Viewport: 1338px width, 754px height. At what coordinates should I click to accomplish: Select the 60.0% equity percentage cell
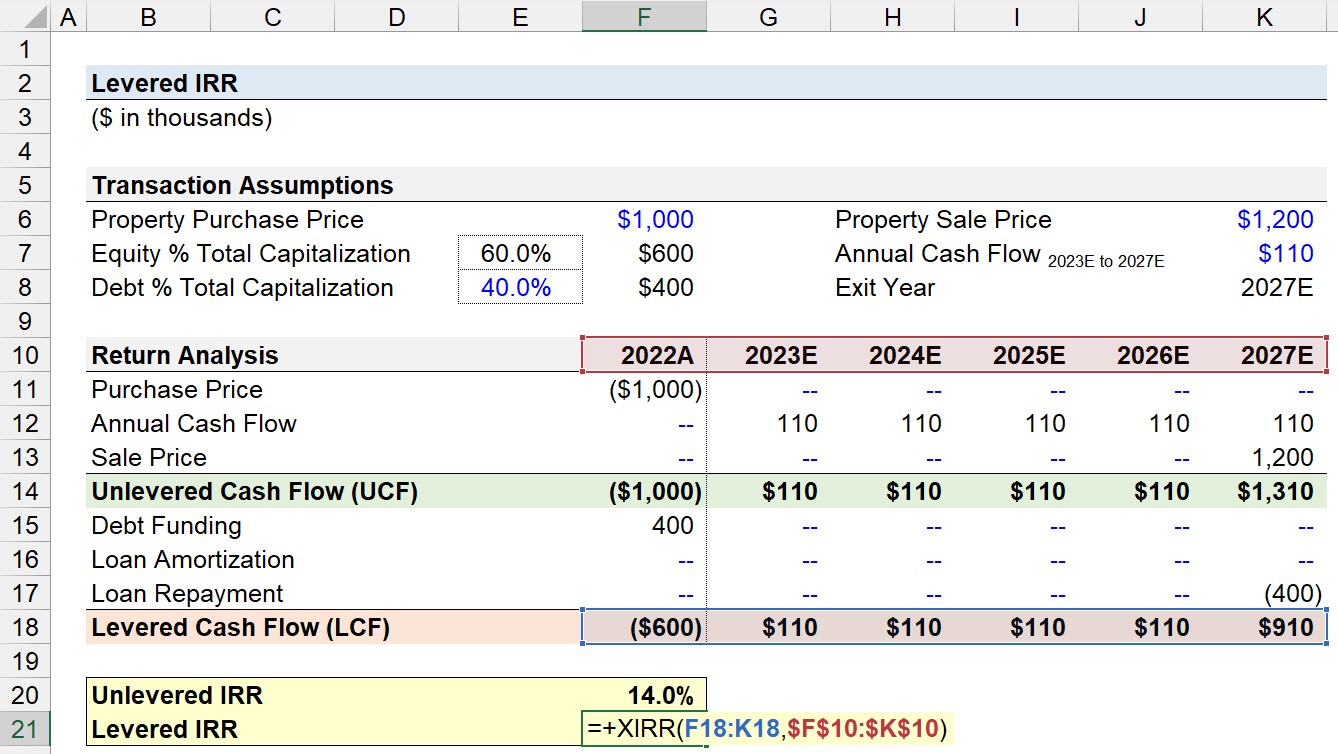[x=520, y=253]
